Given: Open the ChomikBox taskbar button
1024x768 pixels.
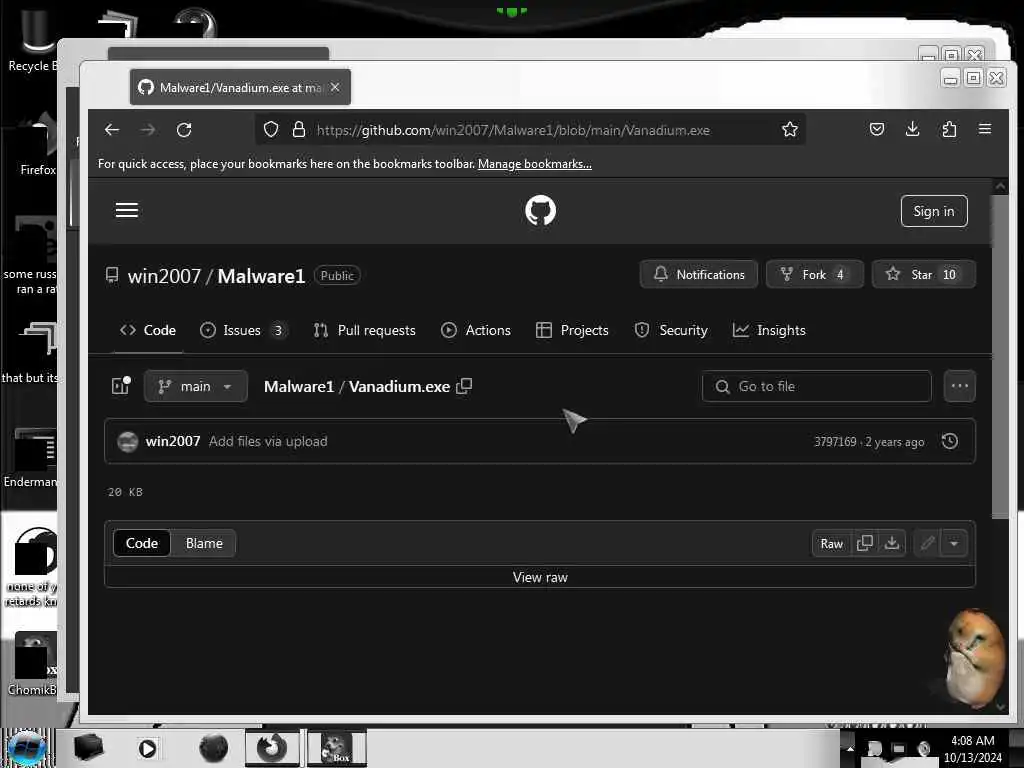Looking at the screenshot, I should click(x=337, y=748).
